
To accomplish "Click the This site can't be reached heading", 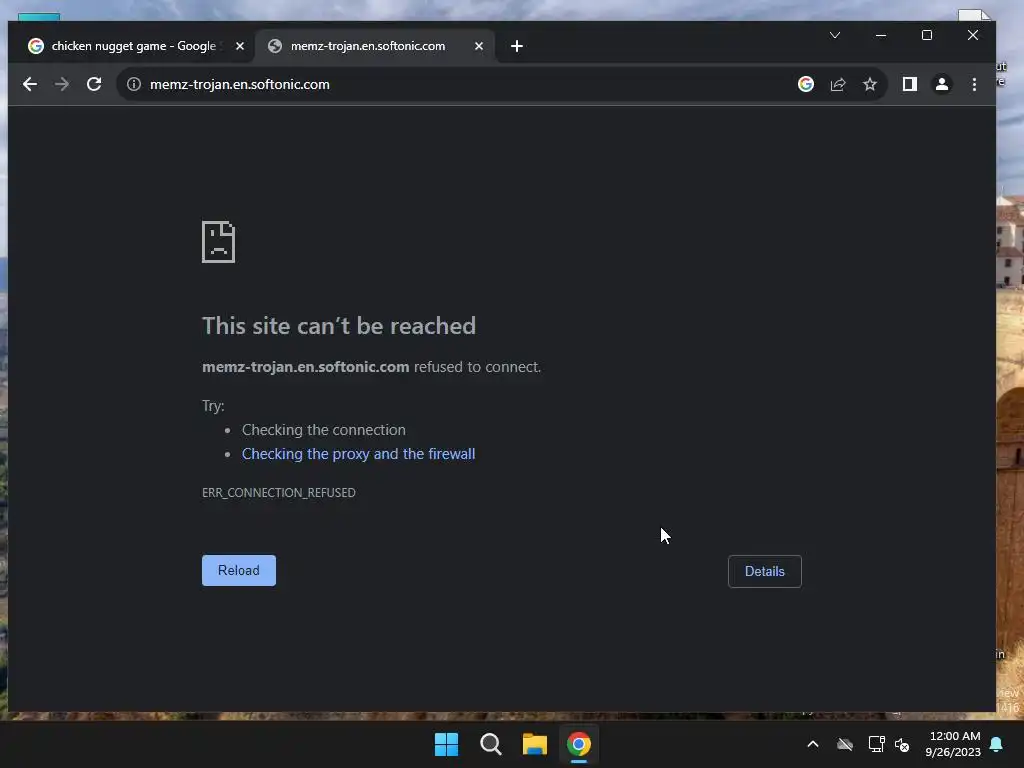I will [x=339, y=326].
